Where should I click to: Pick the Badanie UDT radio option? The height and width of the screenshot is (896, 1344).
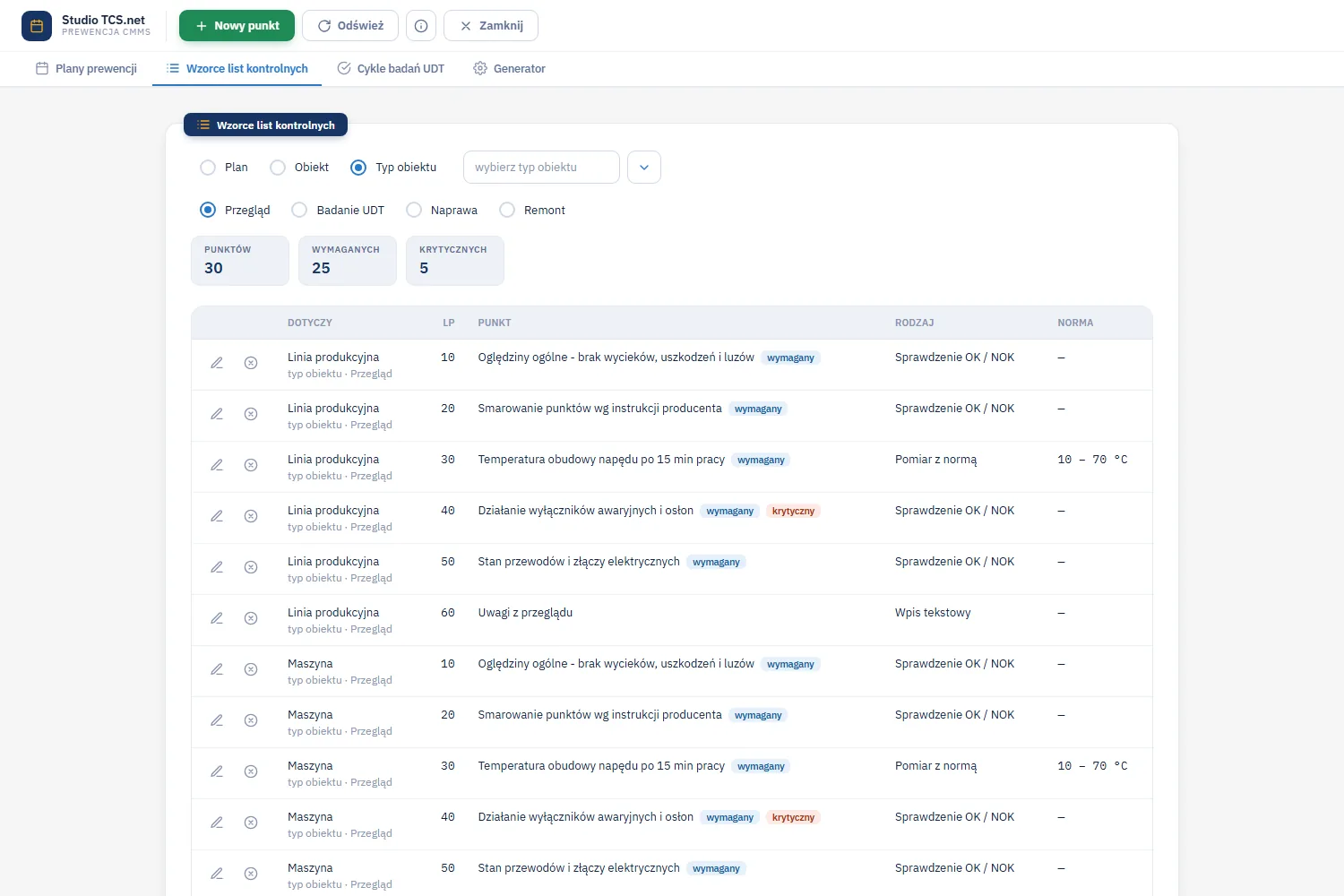pyautogui.click(x=299, y=210)
